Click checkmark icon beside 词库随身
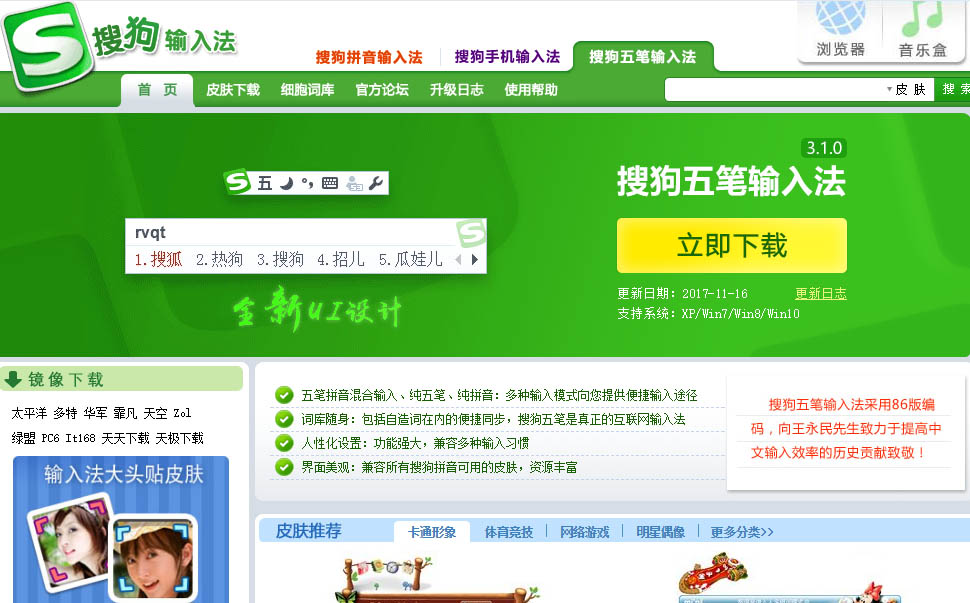This screenshot has height=603, width=970. (284, 419)
